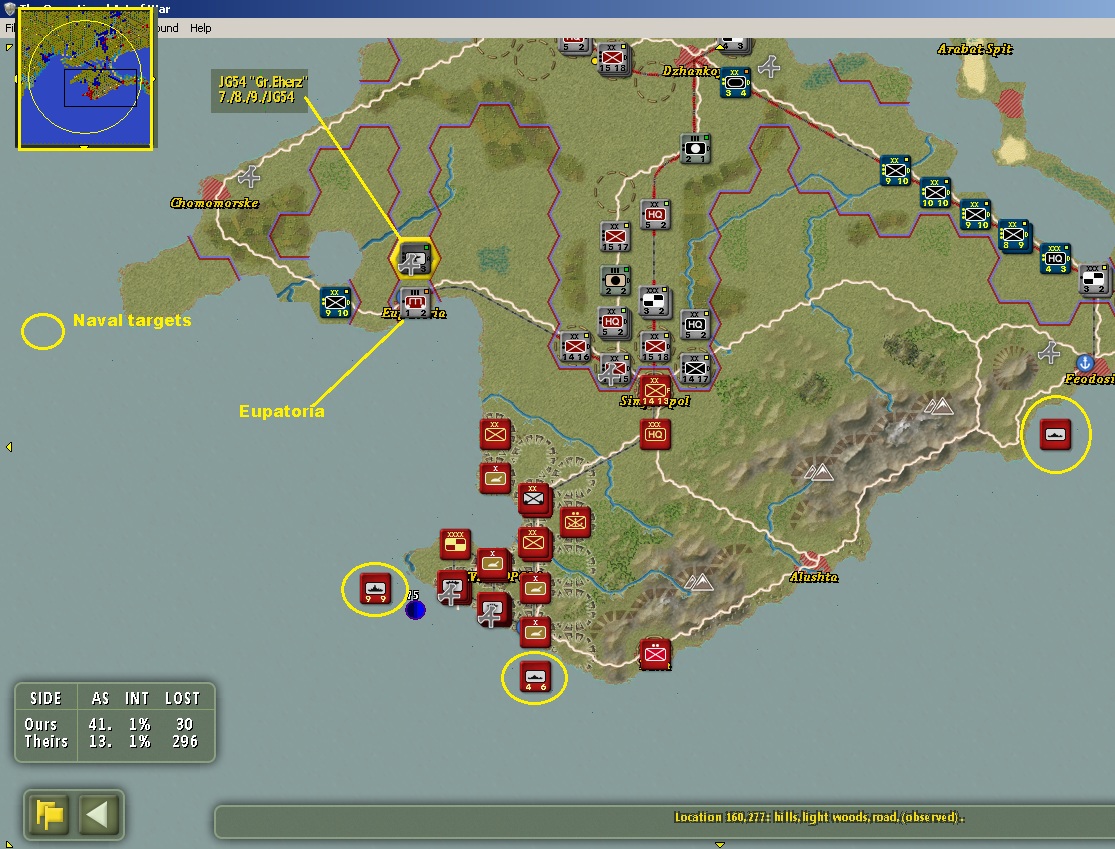Click the scroll arrow on the bottom map edge
The width and height of the screenshot is (1115, 849).
point(720,845)
